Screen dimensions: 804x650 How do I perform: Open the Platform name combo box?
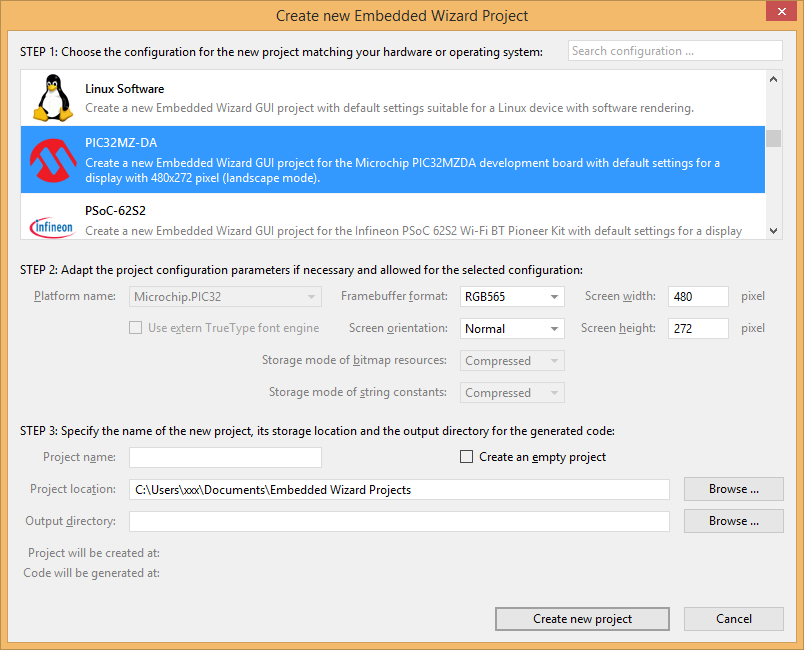point(226,297)
